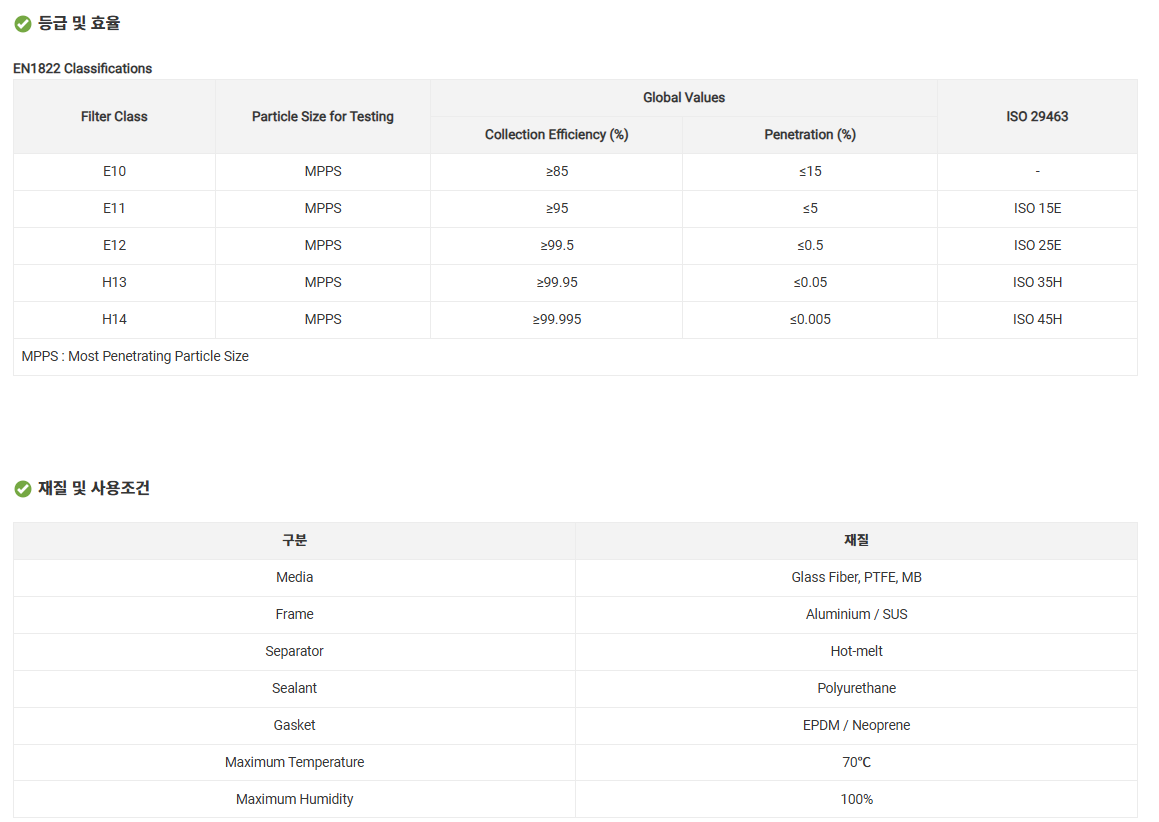Viewport: 1159px width, 822px height.
Task: Click the 구분 column header
Action: pyautogui.click(x=294, y=541)
